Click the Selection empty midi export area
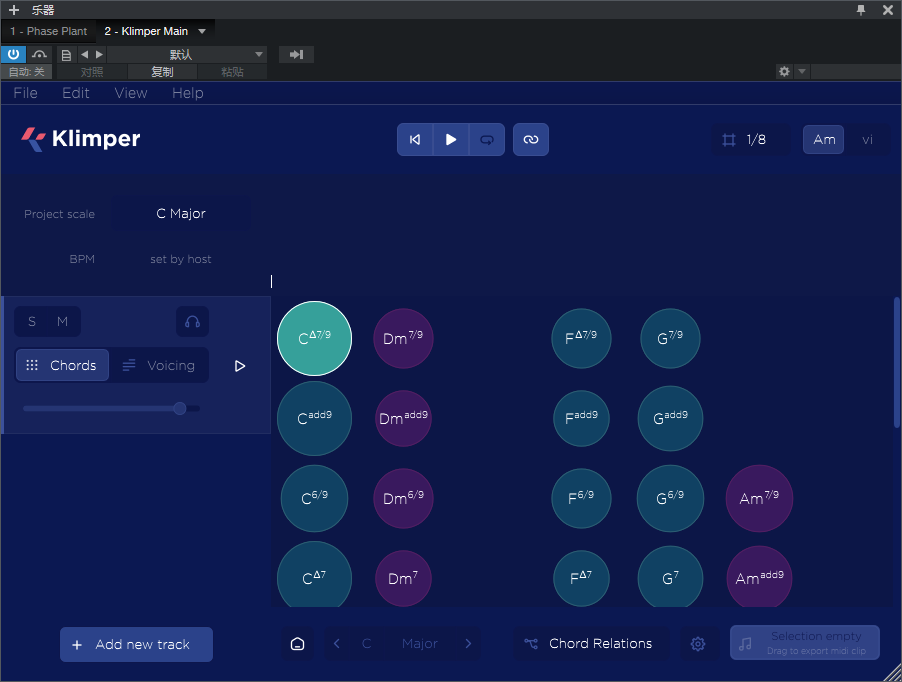This screenshot has height=682, width=902. point(805,643)
